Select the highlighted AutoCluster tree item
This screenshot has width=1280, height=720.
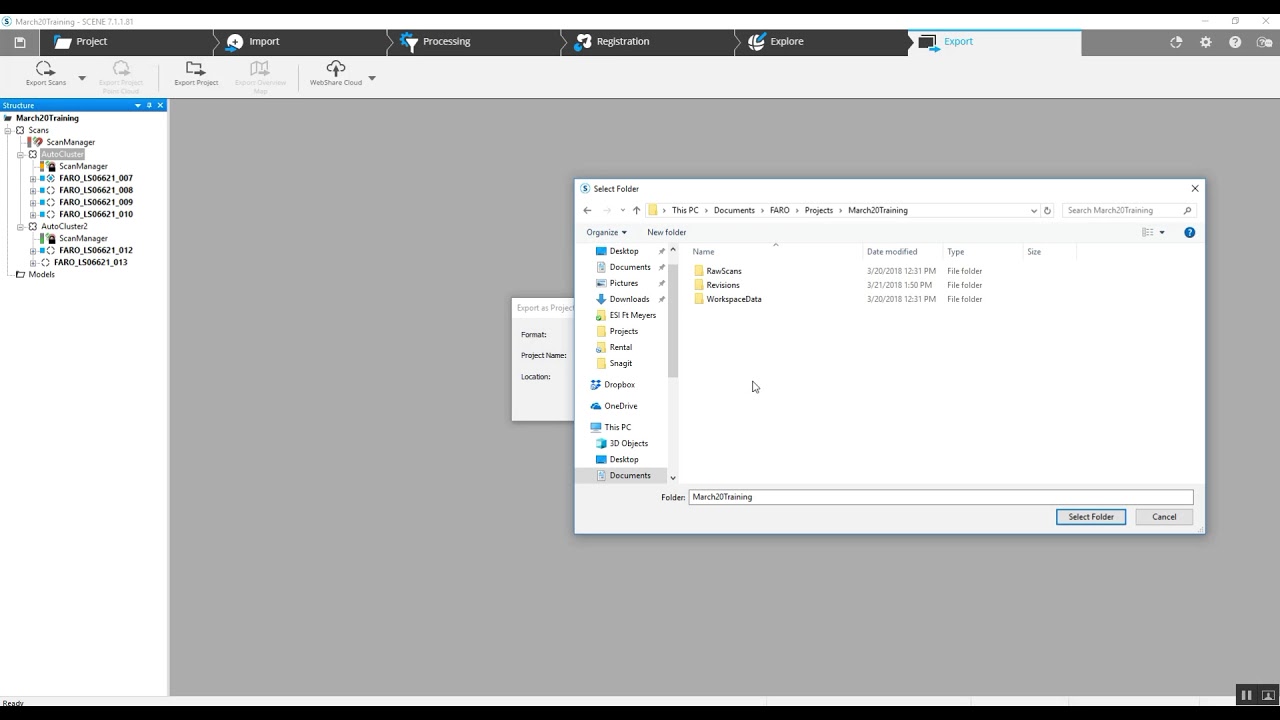pyautogui.click(x=62, y=154)
